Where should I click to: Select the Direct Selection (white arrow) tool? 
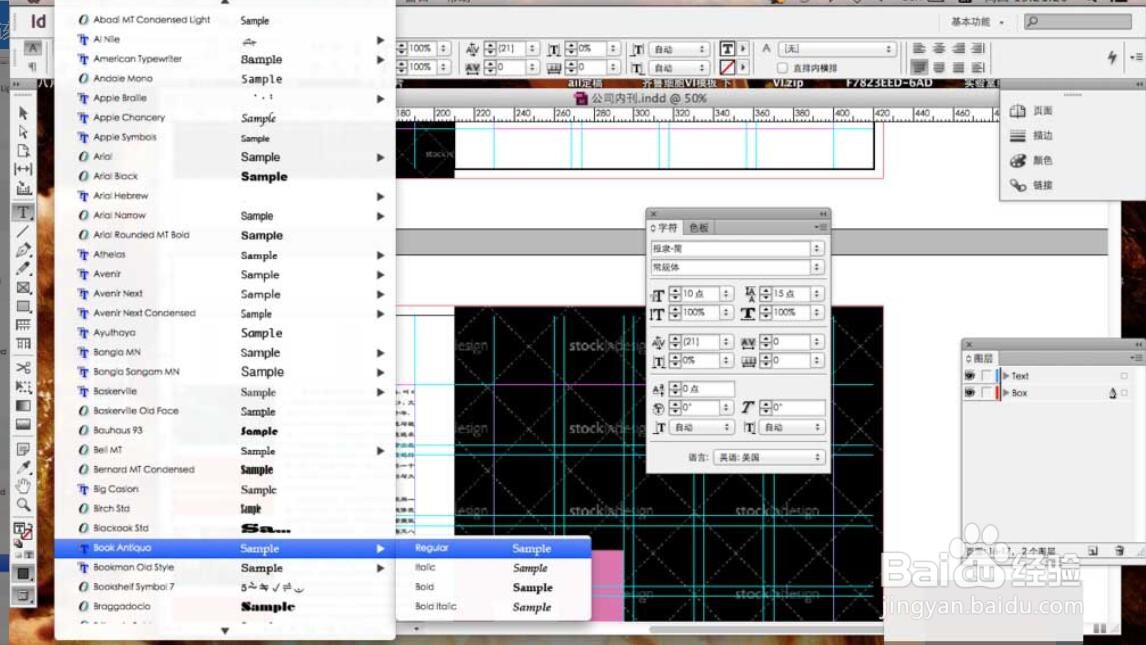point(23,132)
